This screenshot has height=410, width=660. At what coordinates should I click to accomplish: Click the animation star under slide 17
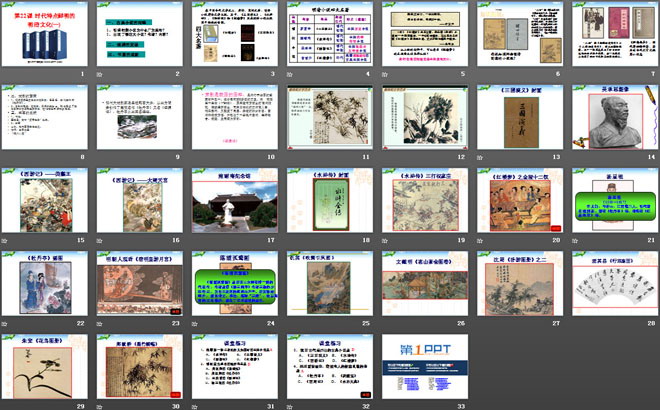pyautogui.click(x=194, y=240)
